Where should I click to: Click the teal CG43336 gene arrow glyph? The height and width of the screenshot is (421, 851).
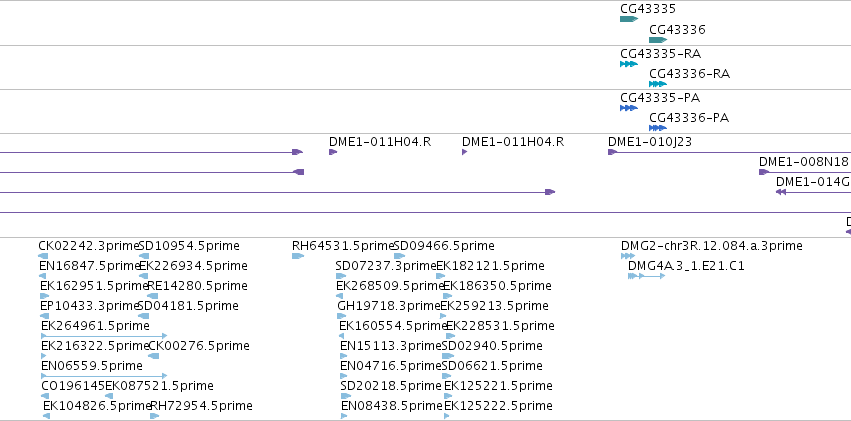[x=658, y=40]
